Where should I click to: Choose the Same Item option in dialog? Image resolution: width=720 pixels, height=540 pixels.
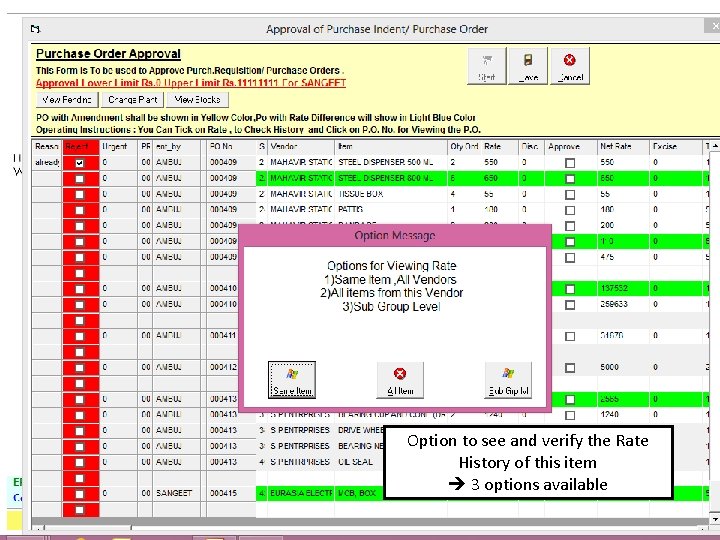pos(292,380)
